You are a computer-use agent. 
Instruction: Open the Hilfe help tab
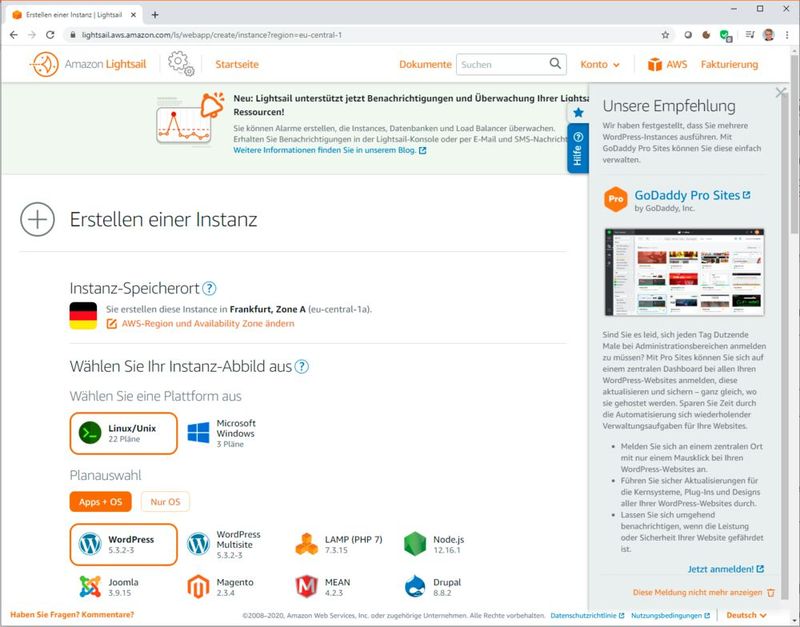[x=578, y=148]
